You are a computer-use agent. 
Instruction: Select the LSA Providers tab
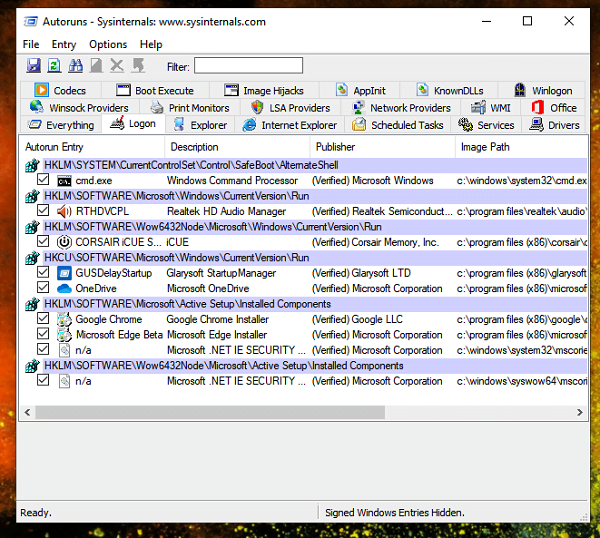[x=291, y=108]
